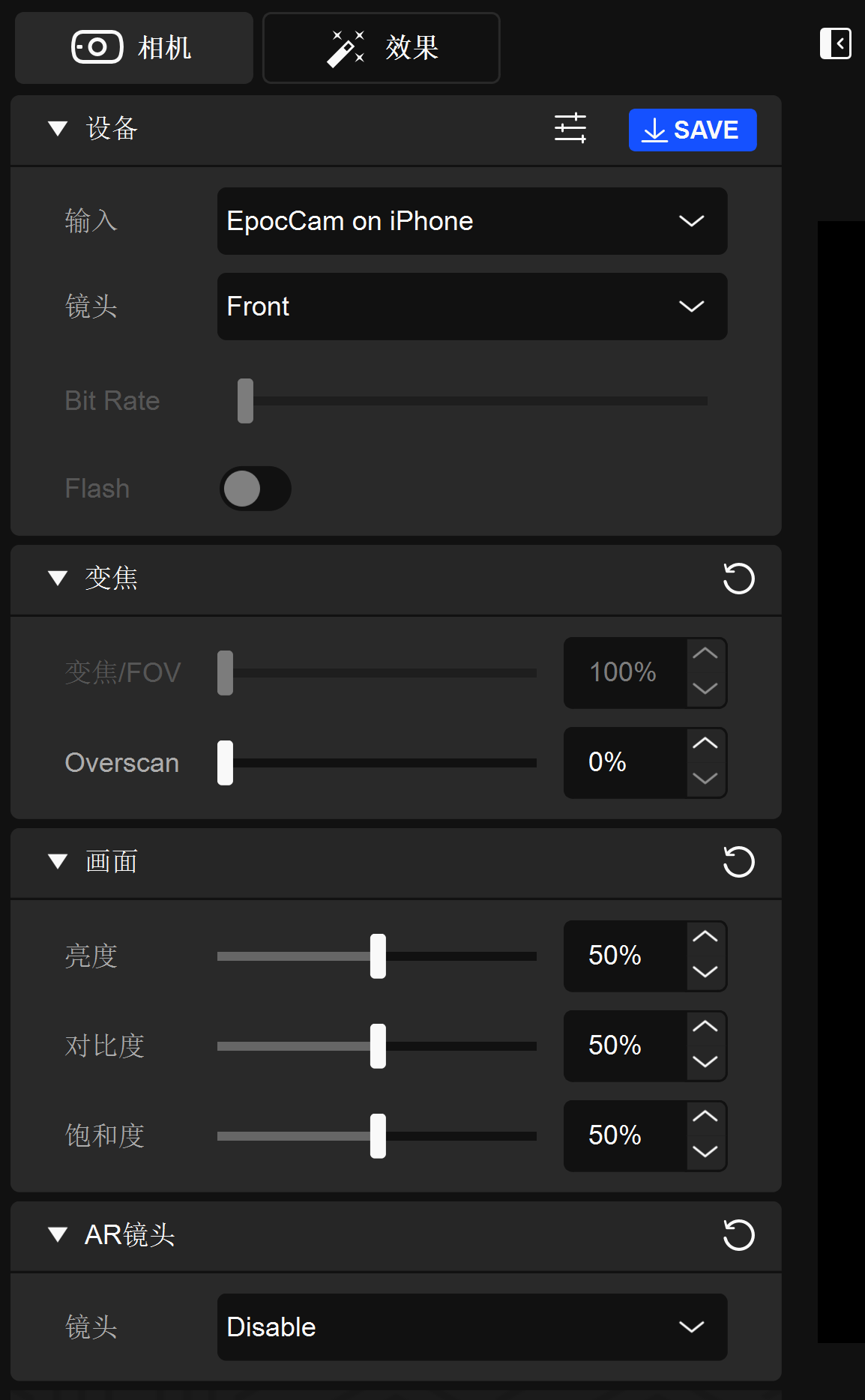
Task: Decrease the 亮度 brightness value
Action: tap(705, 973)
